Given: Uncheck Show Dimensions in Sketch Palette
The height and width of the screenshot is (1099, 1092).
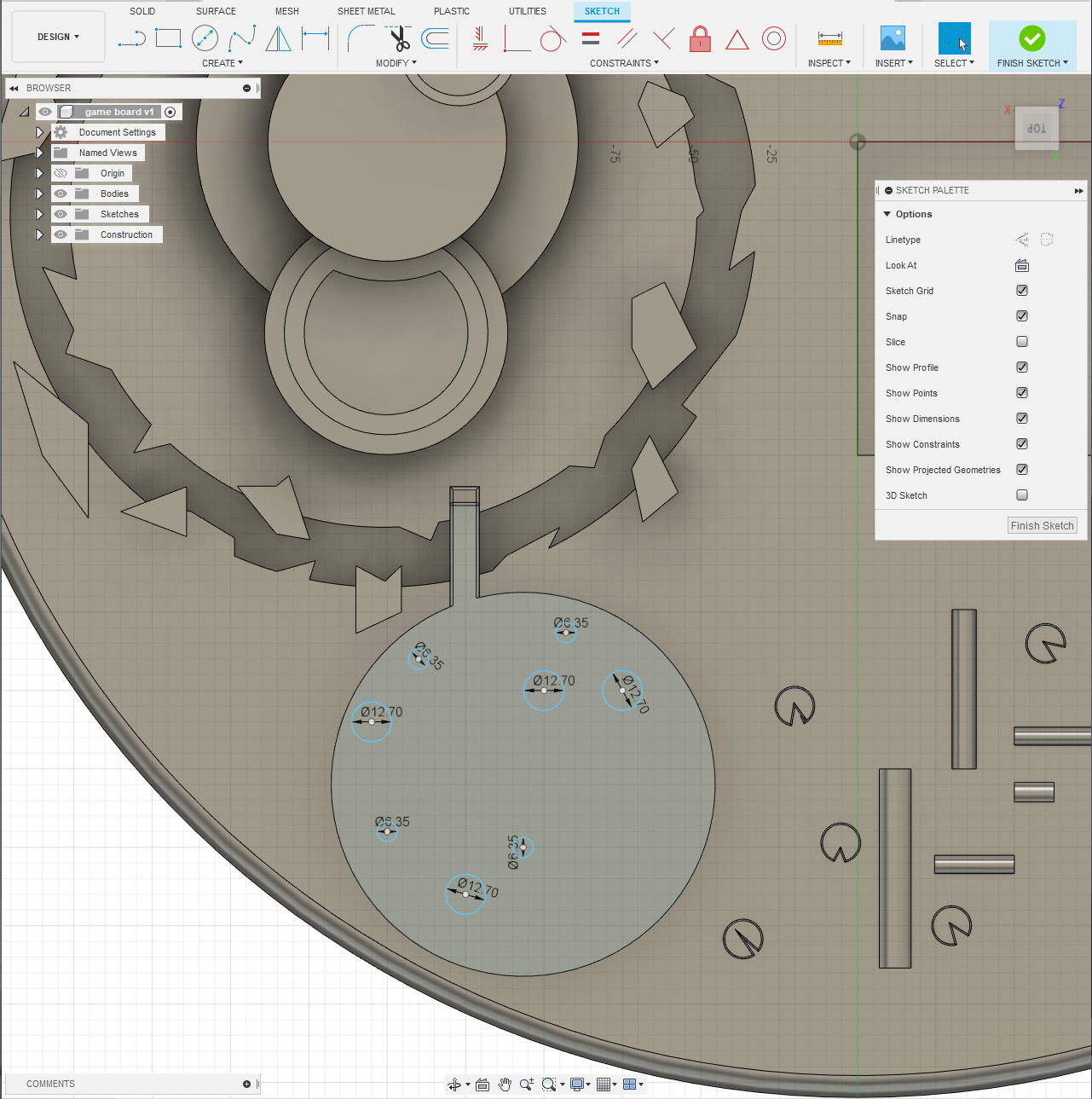Looking at the screenshot, I should [1021, 418].
